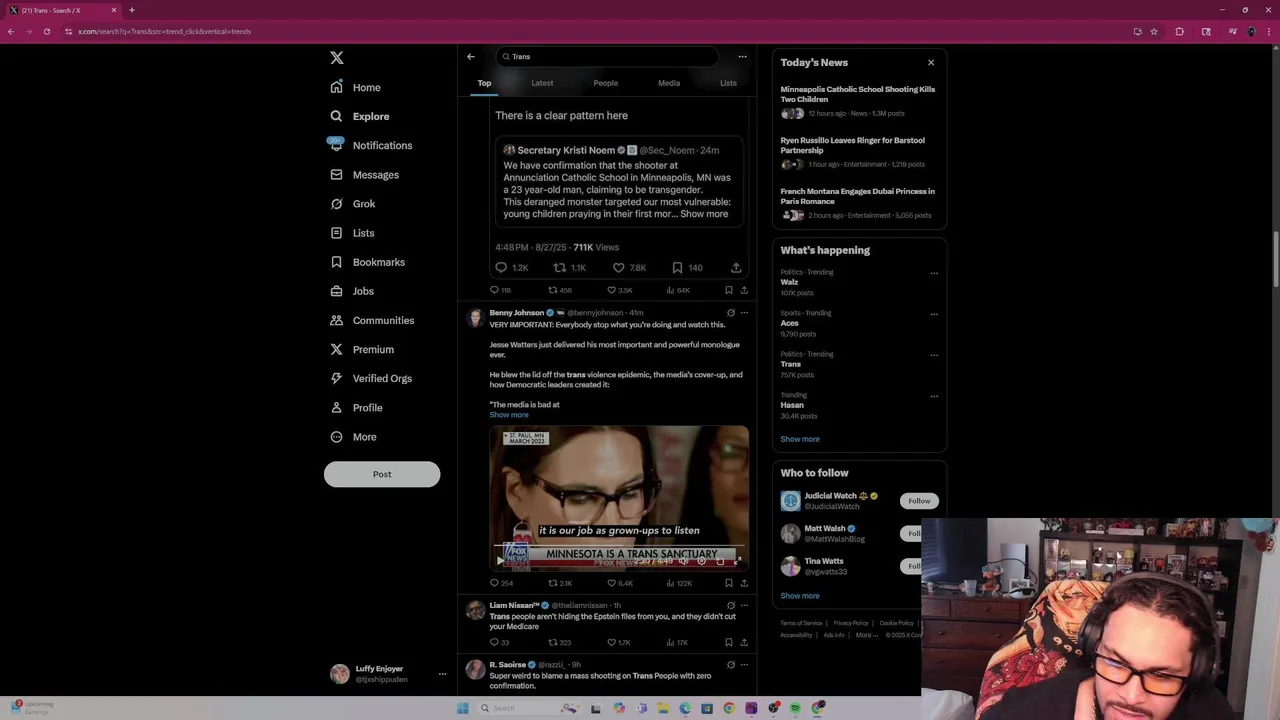Focus the Trans search field
Viewport: 1280px width, 720px height.
click(608, 57)
